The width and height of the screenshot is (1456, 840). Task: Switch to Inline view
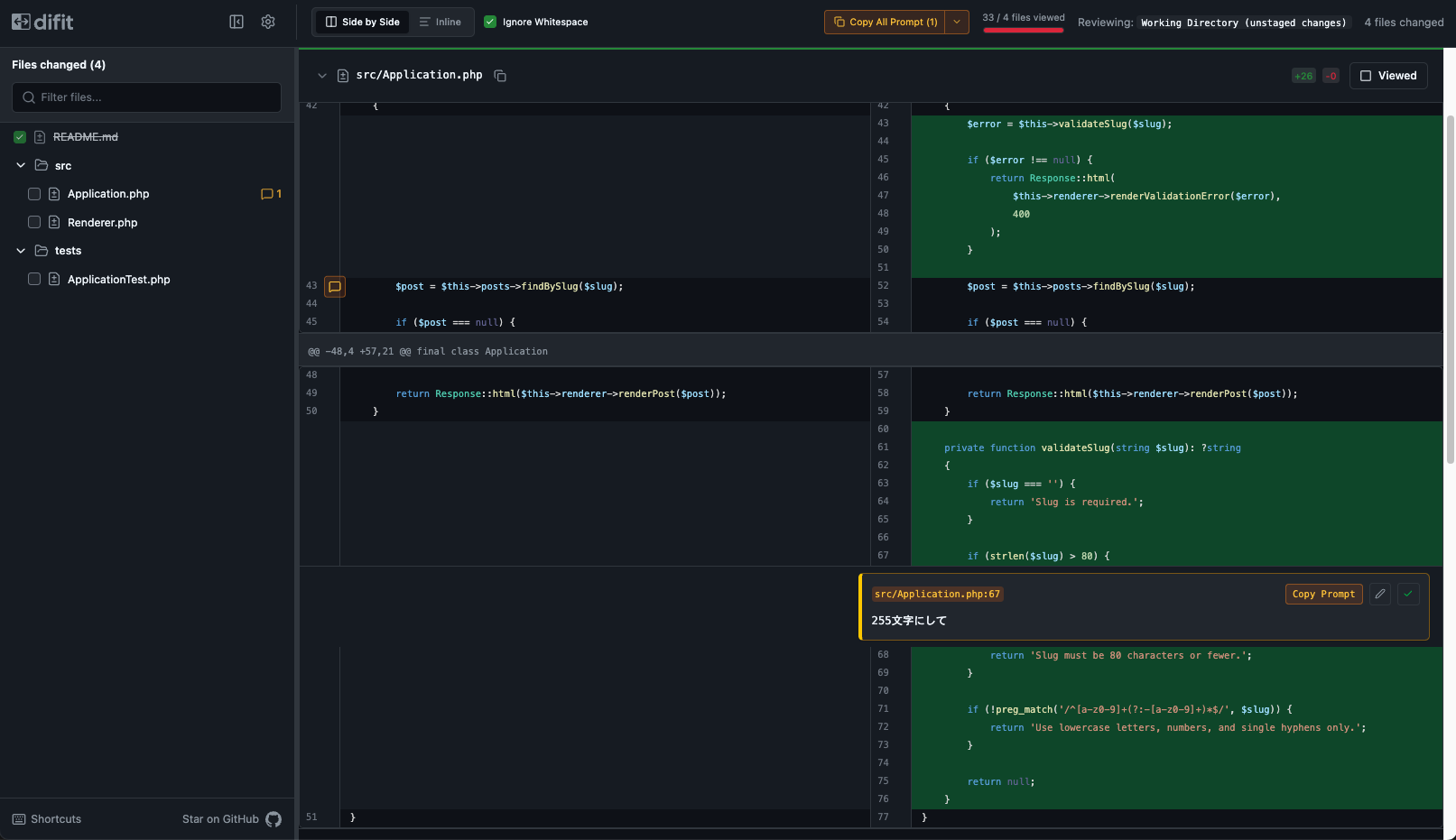pyautogui.click(x=441, y=22)
